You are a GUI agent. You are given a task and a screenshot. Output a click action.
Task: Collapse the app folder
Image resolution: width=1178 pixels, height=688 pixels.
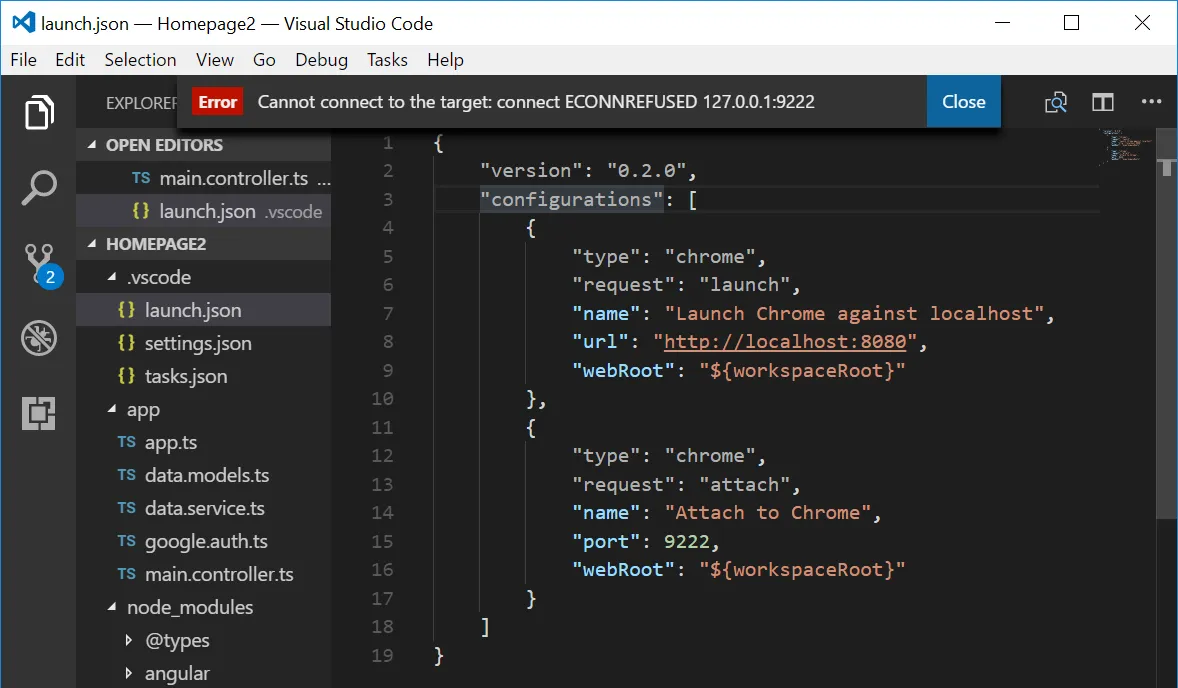[x=112, y=409]
